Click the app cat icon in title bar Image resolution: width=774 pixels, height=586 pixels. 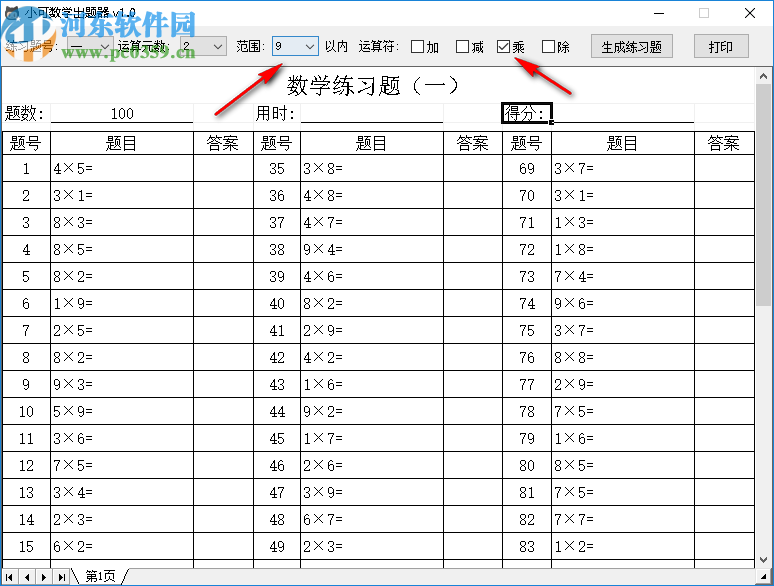coord(12,12)
